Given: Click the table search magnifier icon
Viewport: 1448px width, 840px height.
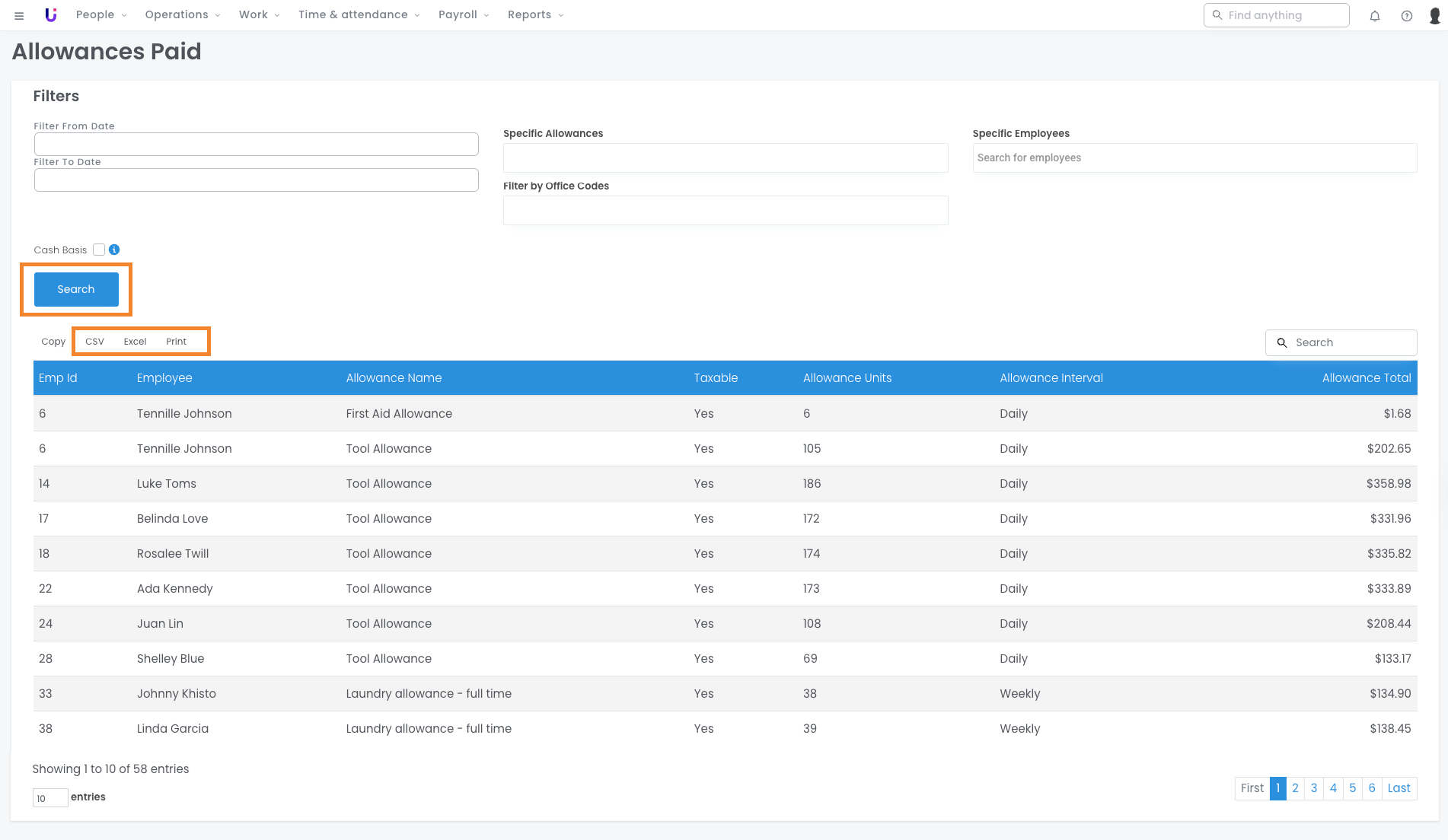Looking at the screenshot, I should [x=1282, y=343].
